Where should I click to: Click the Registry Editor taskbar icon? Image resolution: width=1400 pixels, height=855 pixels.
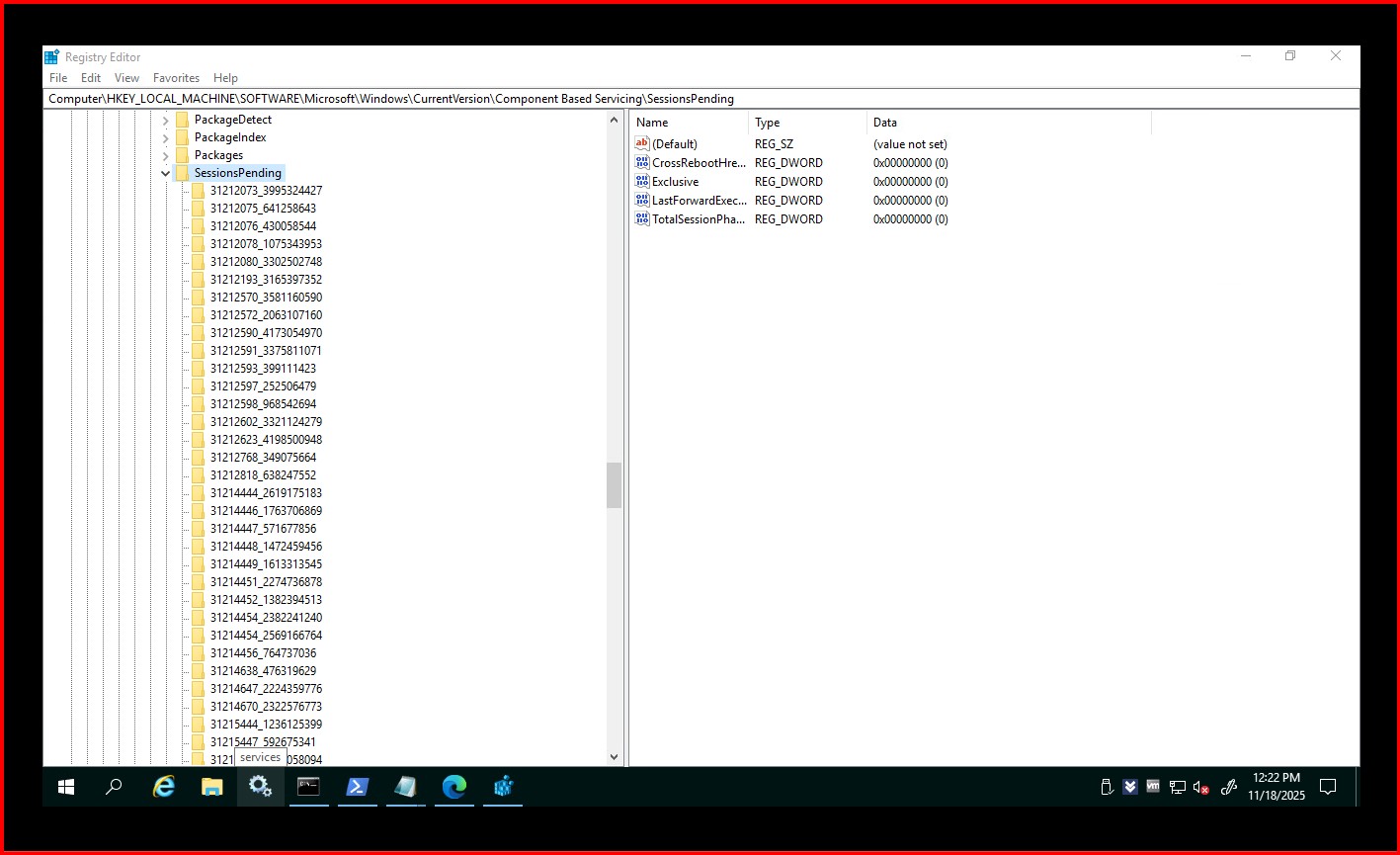pos(503,787)
